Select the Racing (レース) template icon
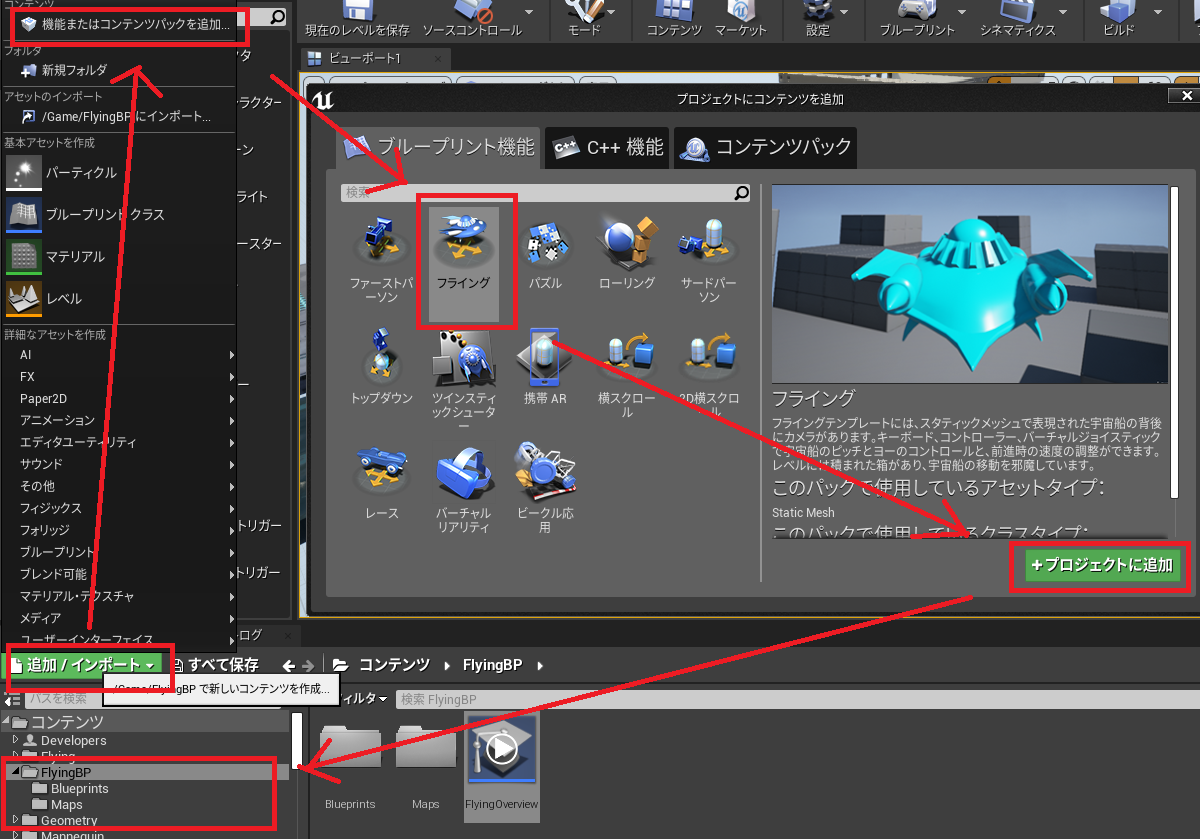The image size is (1200, 839). (381, 468)
